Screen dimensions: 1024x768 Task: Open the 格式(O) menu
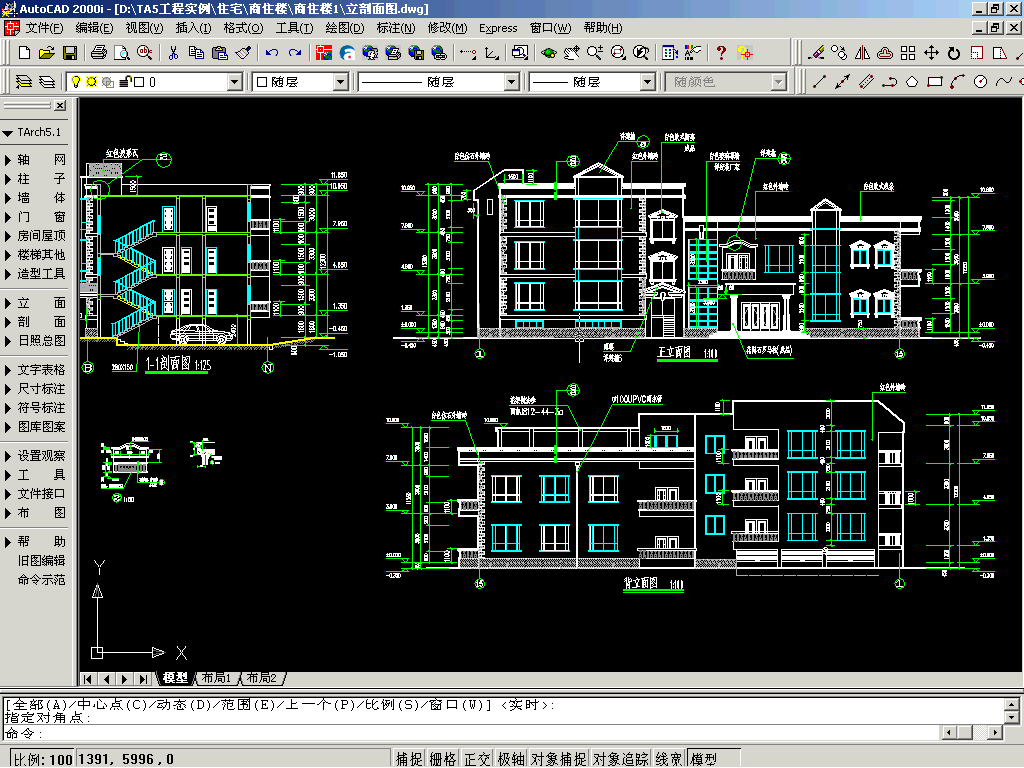pyautogui.click(x=243, y=28)
